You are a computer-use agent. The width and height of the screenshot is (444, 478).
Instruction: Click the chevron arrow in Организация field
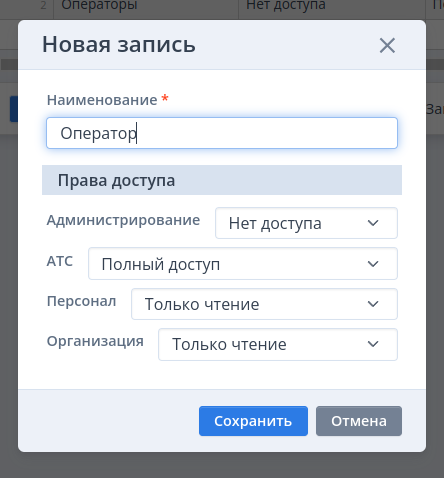(373, 344)
